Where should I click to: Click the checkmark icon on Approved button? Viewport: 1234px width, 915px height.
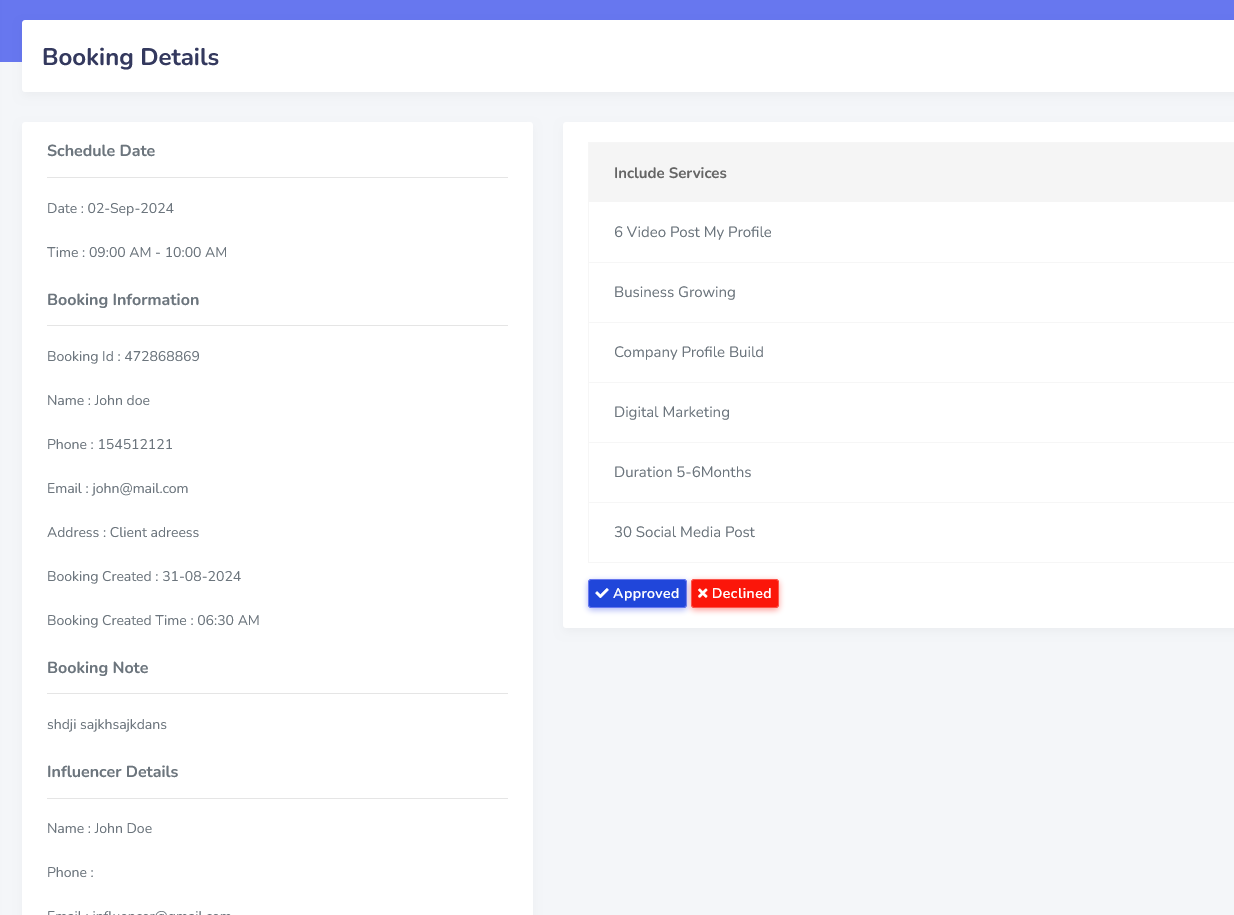[602, 594]
